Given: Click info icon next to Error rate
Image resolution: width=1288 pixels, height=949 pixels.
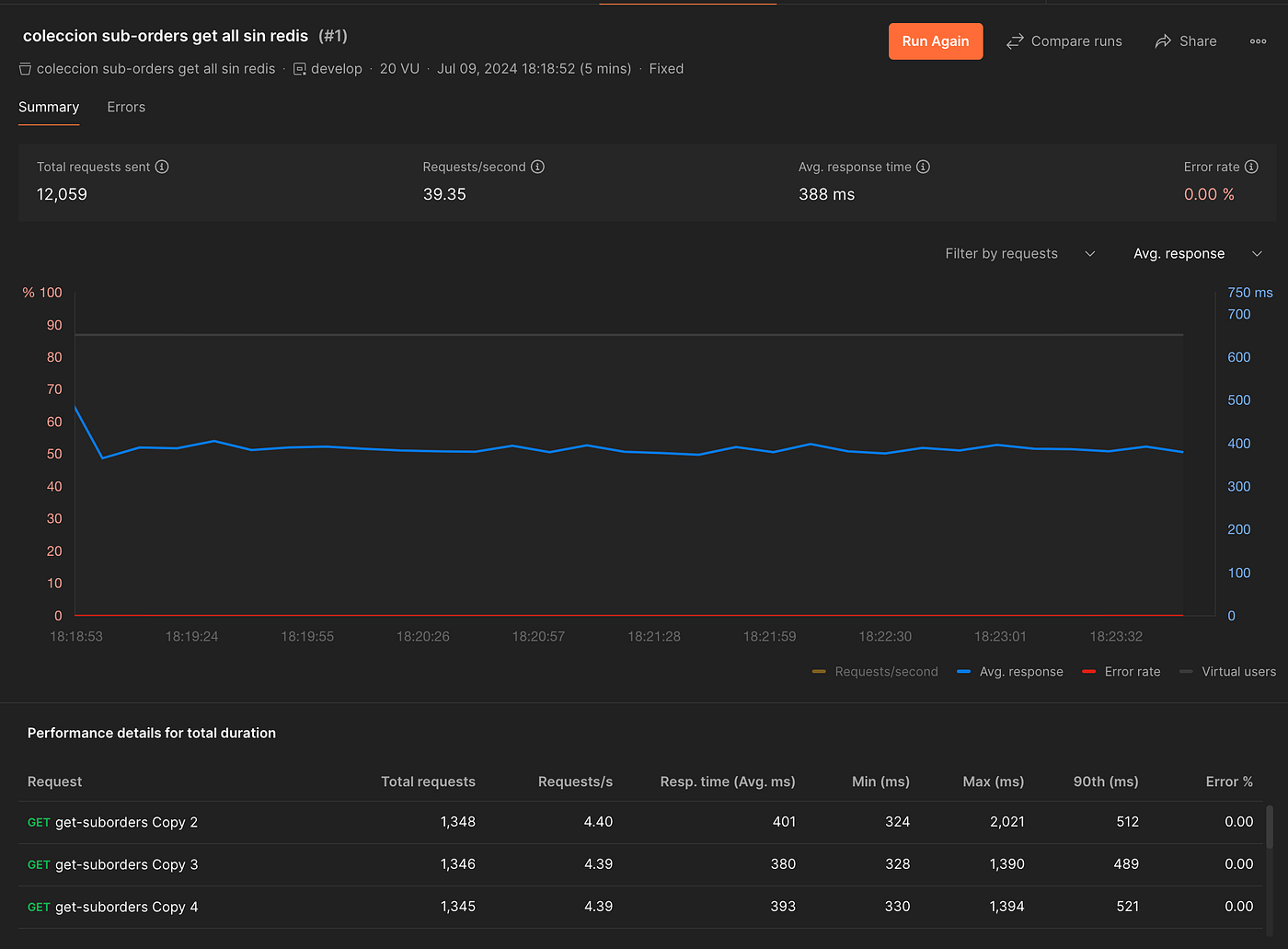Looking at the screenshot, I should (x=1251, y=167).
